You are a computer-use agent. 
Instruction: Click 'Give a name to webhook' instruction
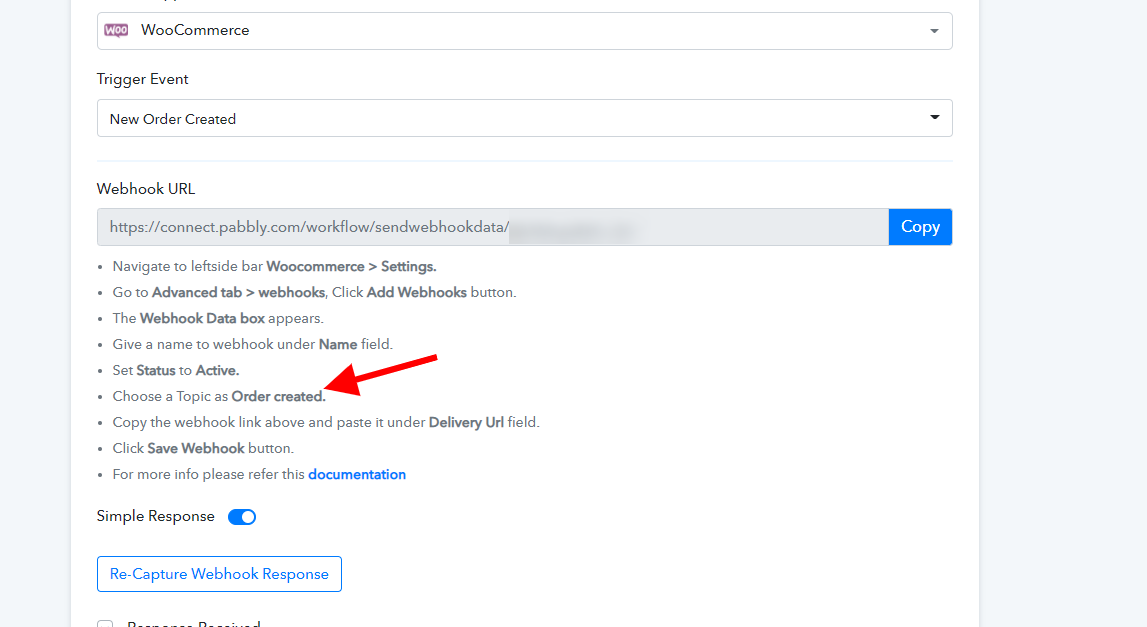coord(252,344)
